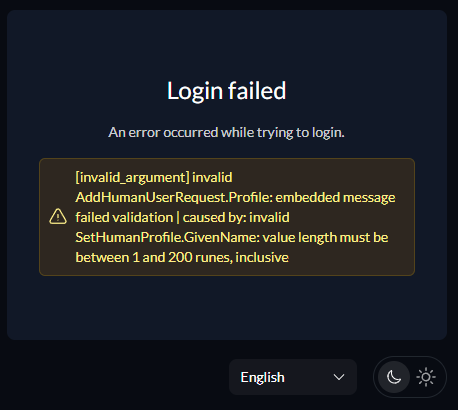Switch to light theme with sun icon
This screenshot has height=410, width=458.
coord(426,377)
